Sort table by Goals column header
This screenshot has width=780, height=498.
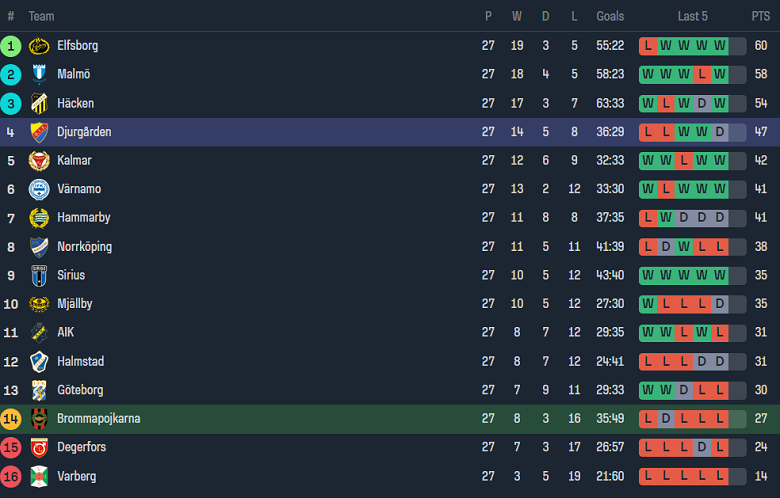pos(610,16)
